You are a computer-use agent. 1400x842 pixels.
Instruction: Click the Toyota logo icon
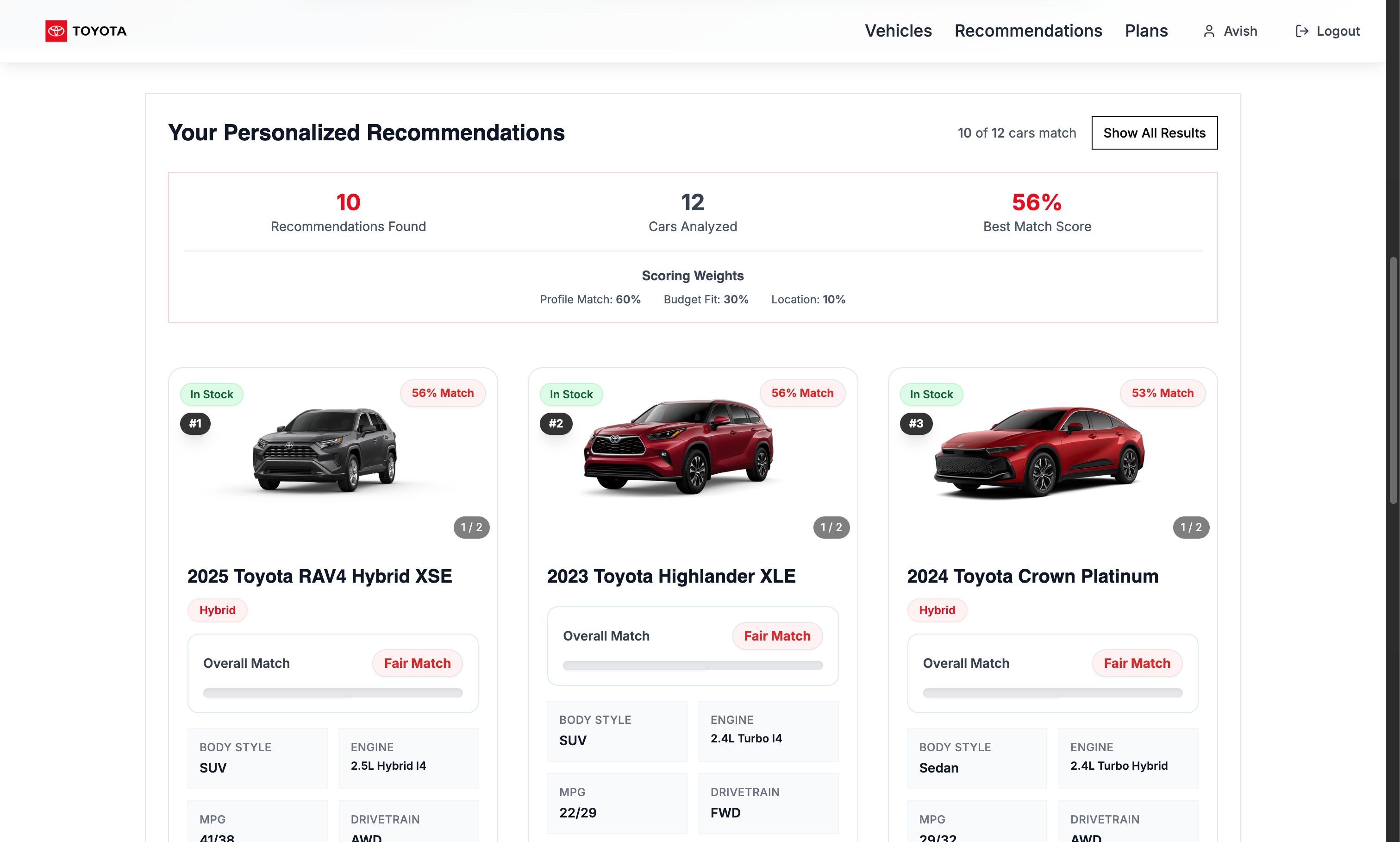click(56, 31)
